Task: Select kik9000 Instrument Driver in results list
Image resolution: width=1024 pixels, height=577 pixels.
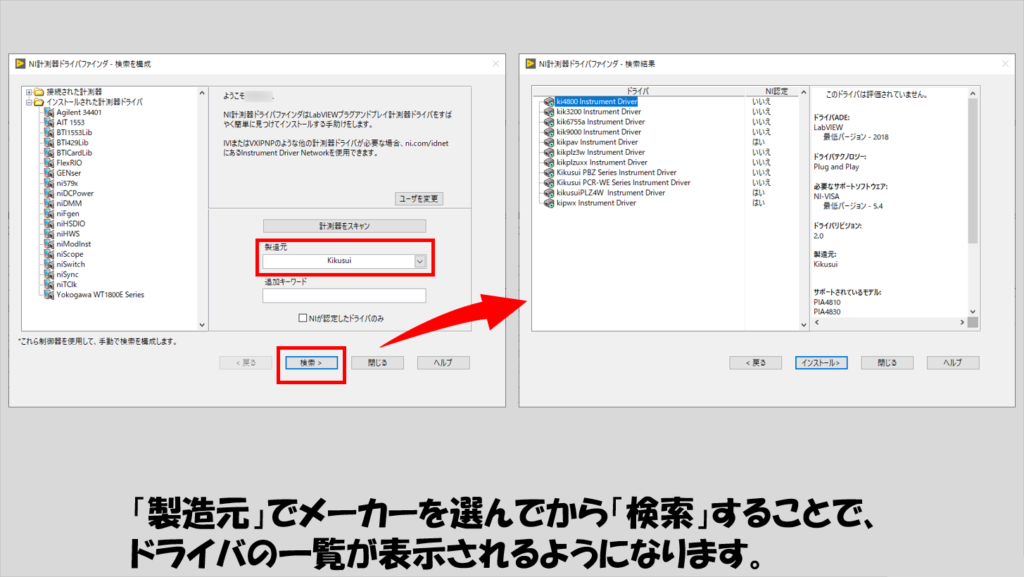Action: [598, 132]
